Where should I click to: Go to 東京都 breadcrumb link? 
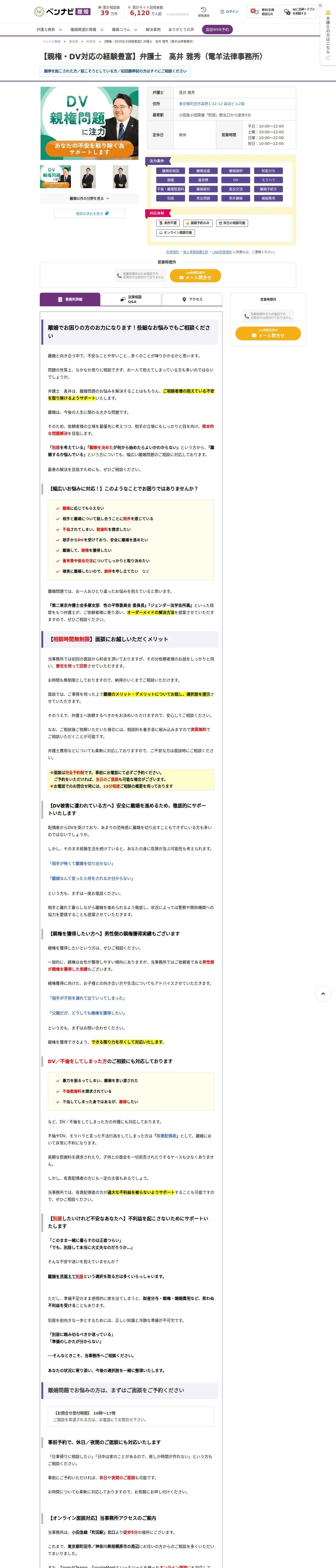(x=73, y=41)
